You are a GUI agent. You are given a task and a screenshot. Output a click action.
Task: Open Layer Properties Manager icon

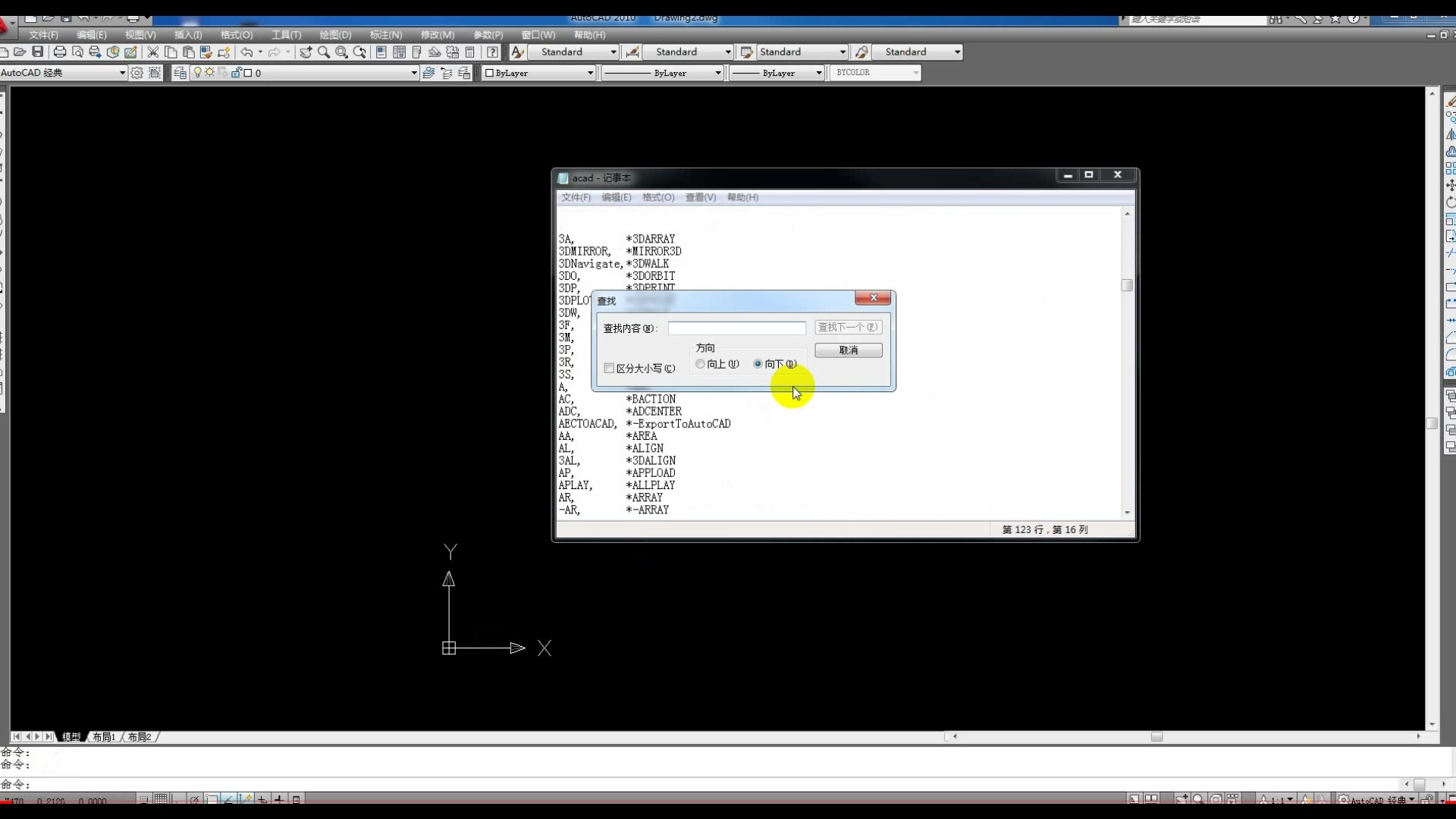pos(180,73)
